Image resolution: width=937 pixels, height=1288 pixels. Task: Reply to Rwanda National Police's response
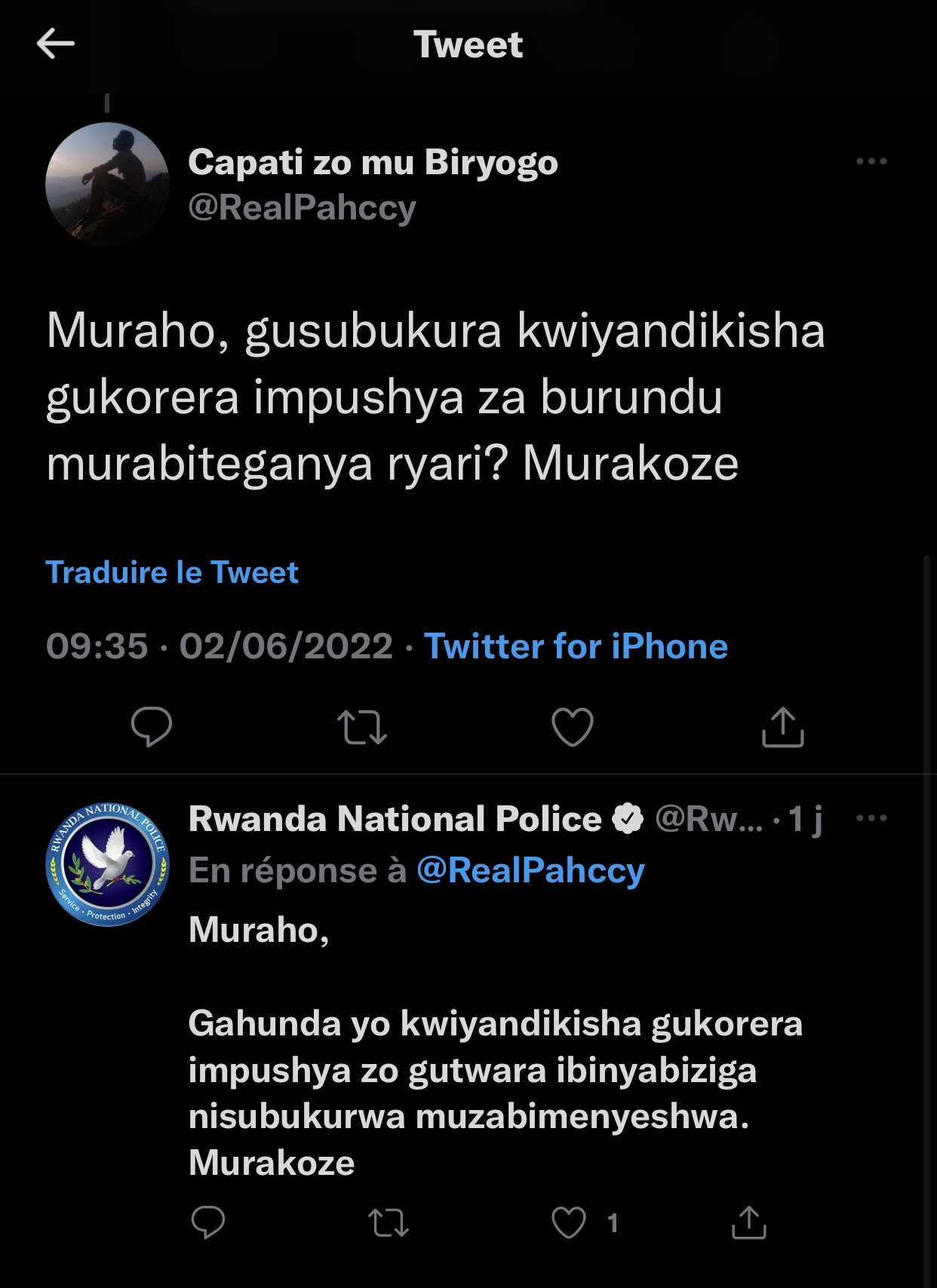click(208, 1222)
